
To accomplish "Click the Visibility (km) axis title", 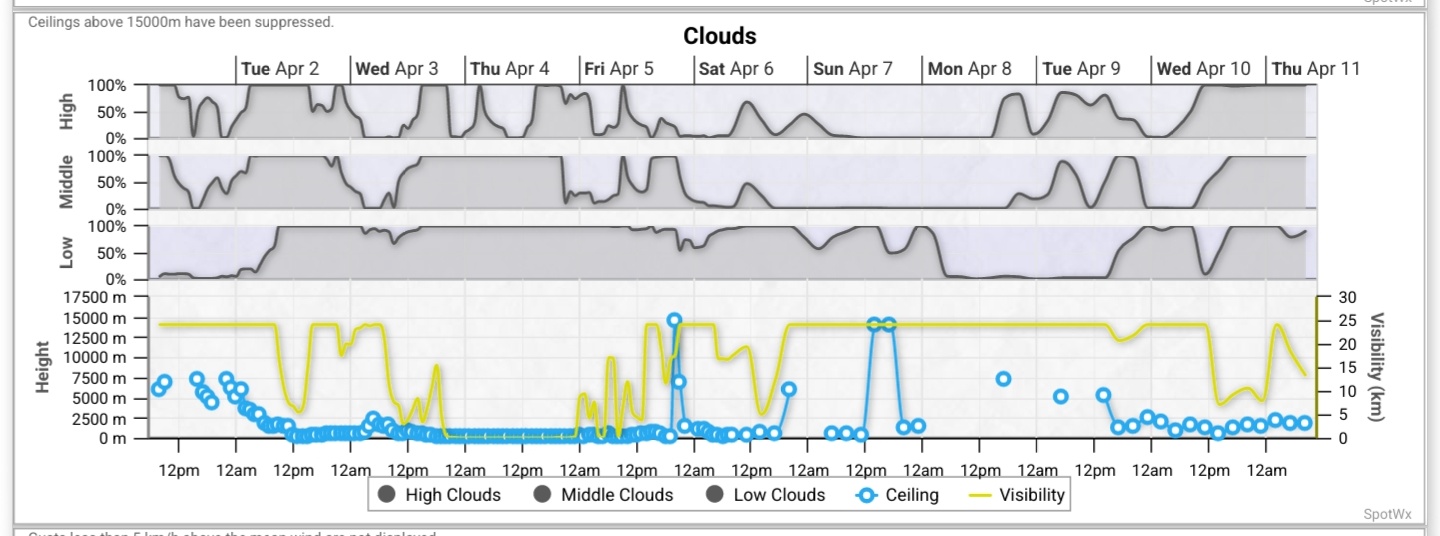I will click(x=1378, y=367).
